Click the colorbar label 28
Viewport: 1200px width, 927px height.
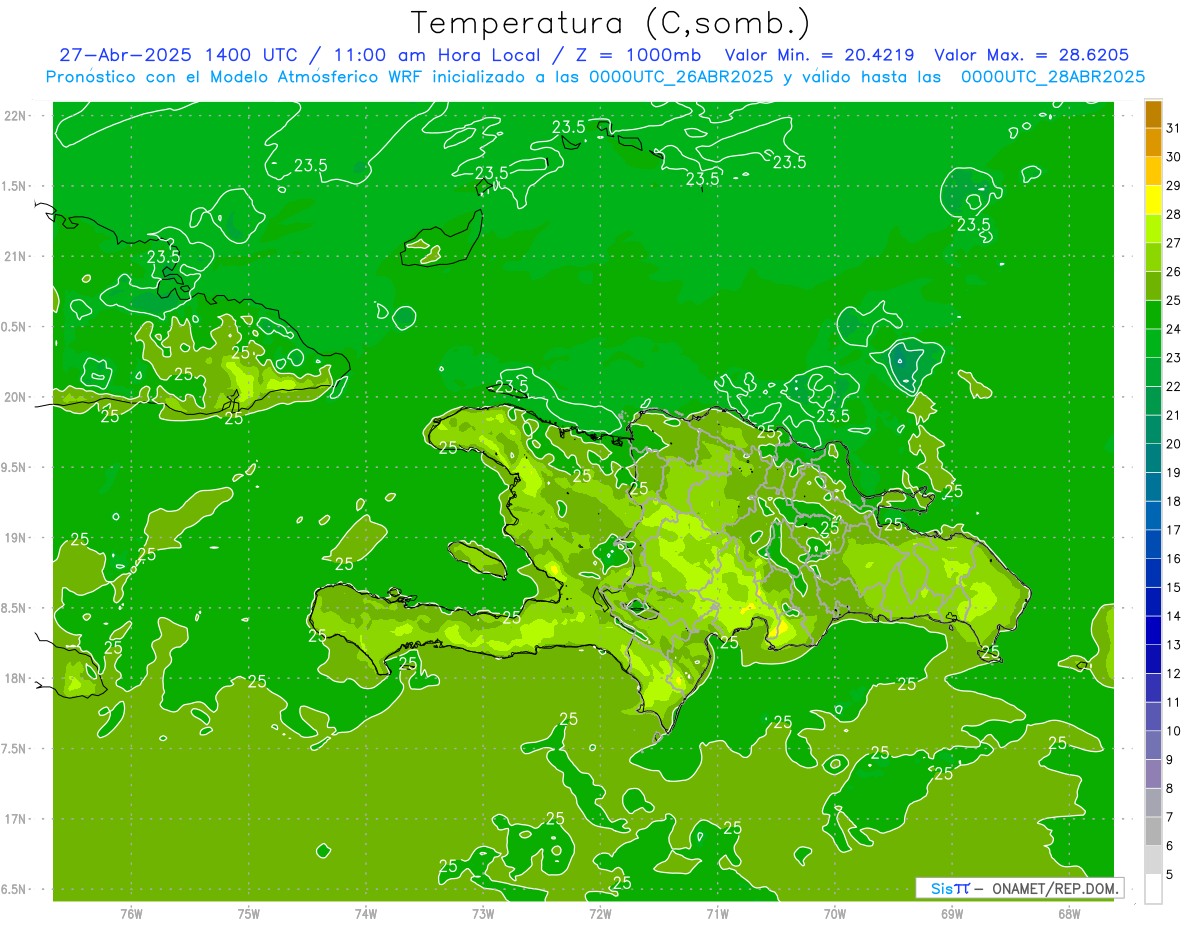pyautogui.click(x=1173, y=214)
